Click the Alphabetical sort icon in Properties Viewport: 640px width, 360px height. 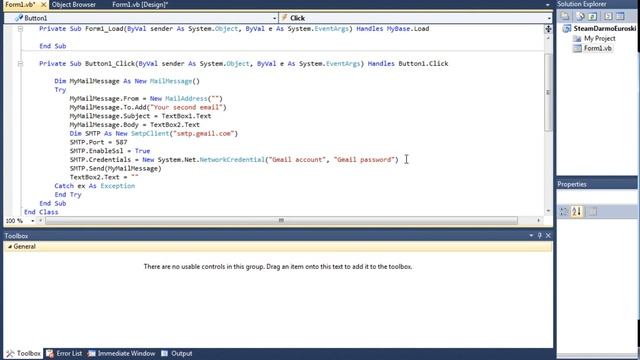(576, 211)
